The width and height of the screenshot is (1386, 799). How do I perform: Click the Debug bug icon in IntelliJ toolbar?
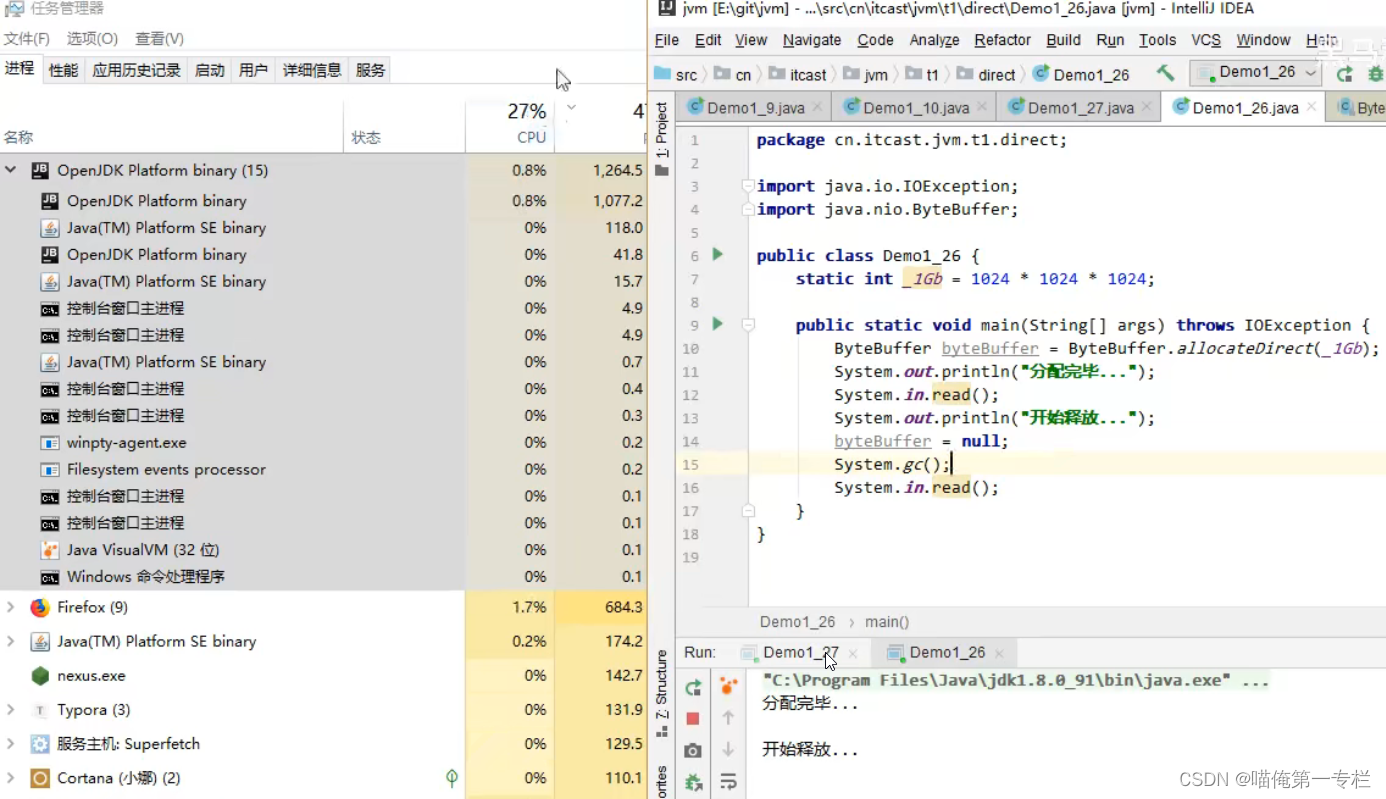1376,74
